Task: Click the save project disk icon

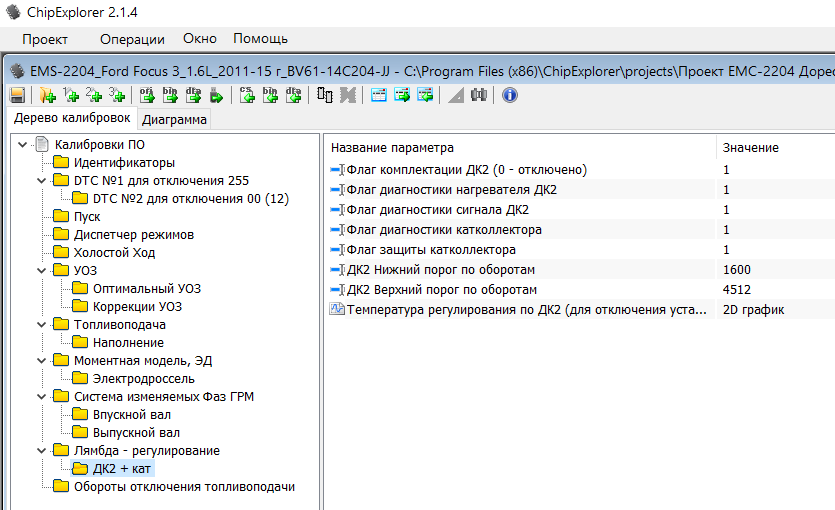Action: 17,95
